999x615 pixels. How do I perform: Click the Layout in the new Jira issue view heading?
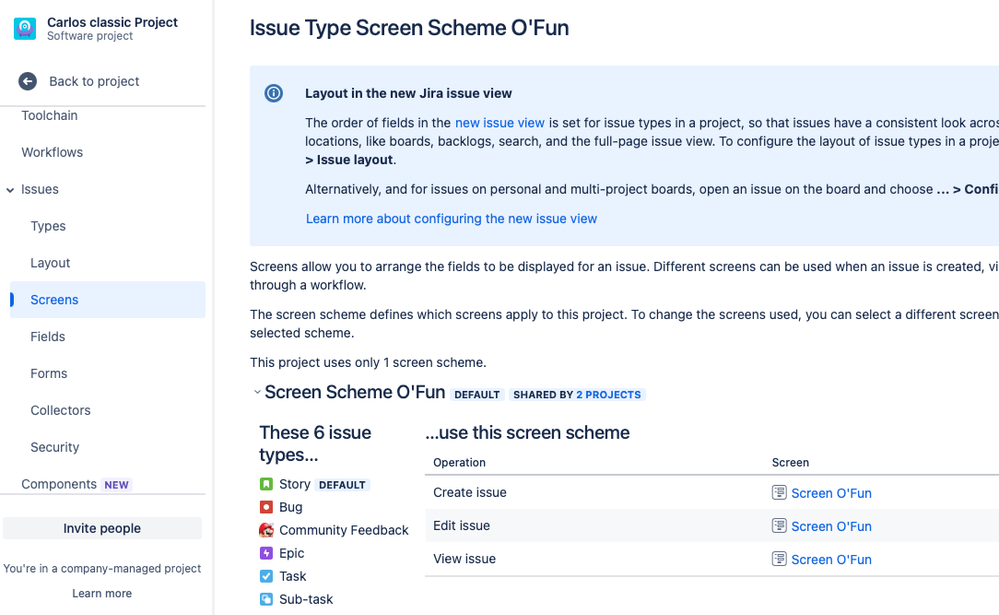408,93
